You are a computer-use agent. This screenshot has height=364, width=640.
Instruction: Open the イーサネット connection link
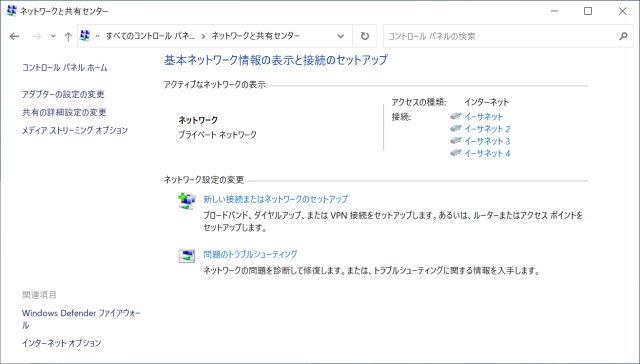tap(484, 117)
